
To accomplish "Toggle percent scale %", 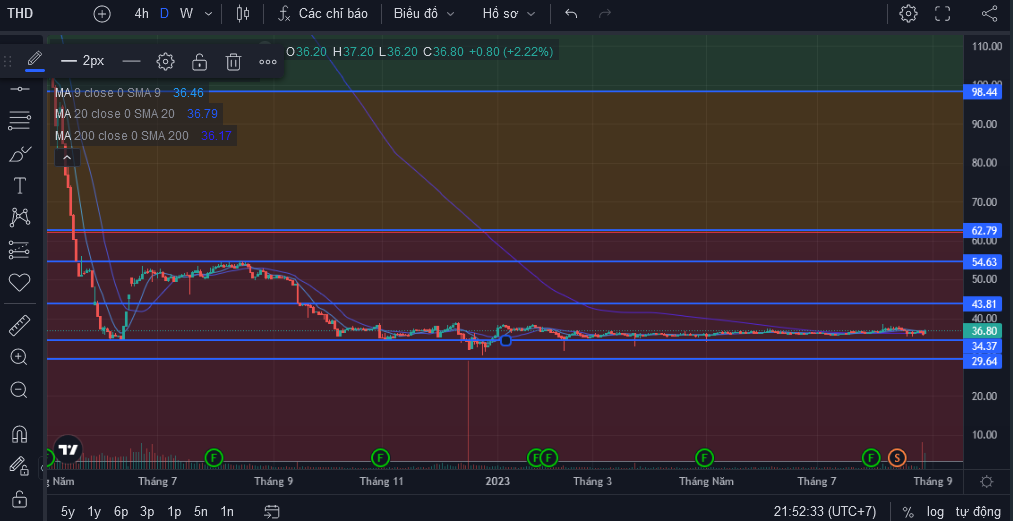I will click(x=908, y=513).
